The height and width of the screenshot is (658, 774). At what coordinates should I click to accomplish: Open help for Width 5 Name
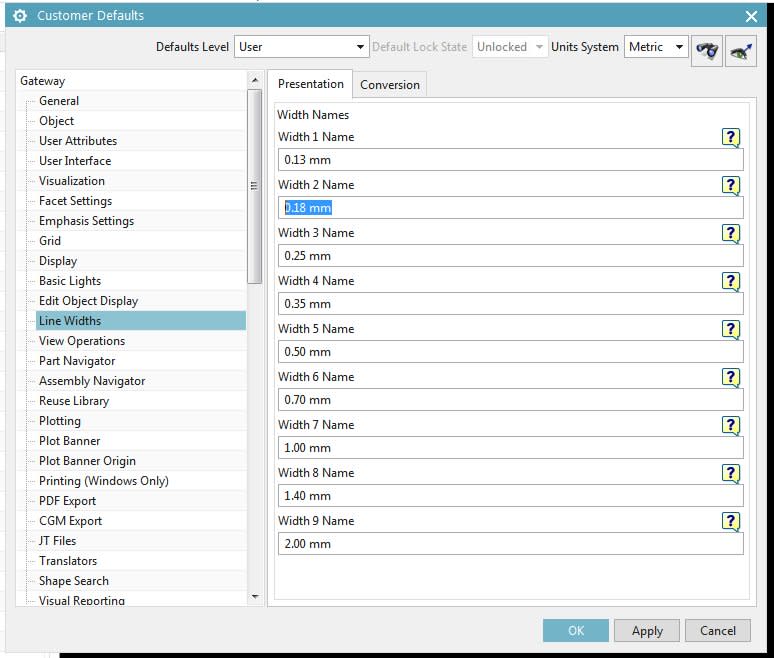tap(731, 329)
